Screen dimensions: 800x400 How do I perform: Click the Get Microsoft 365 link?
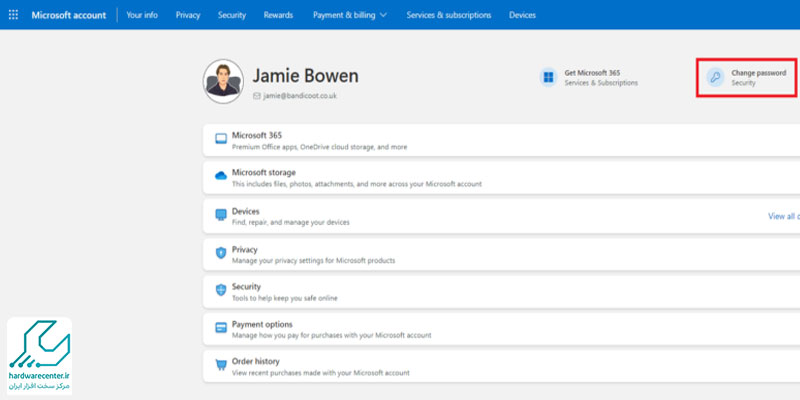tap(592, 73)
